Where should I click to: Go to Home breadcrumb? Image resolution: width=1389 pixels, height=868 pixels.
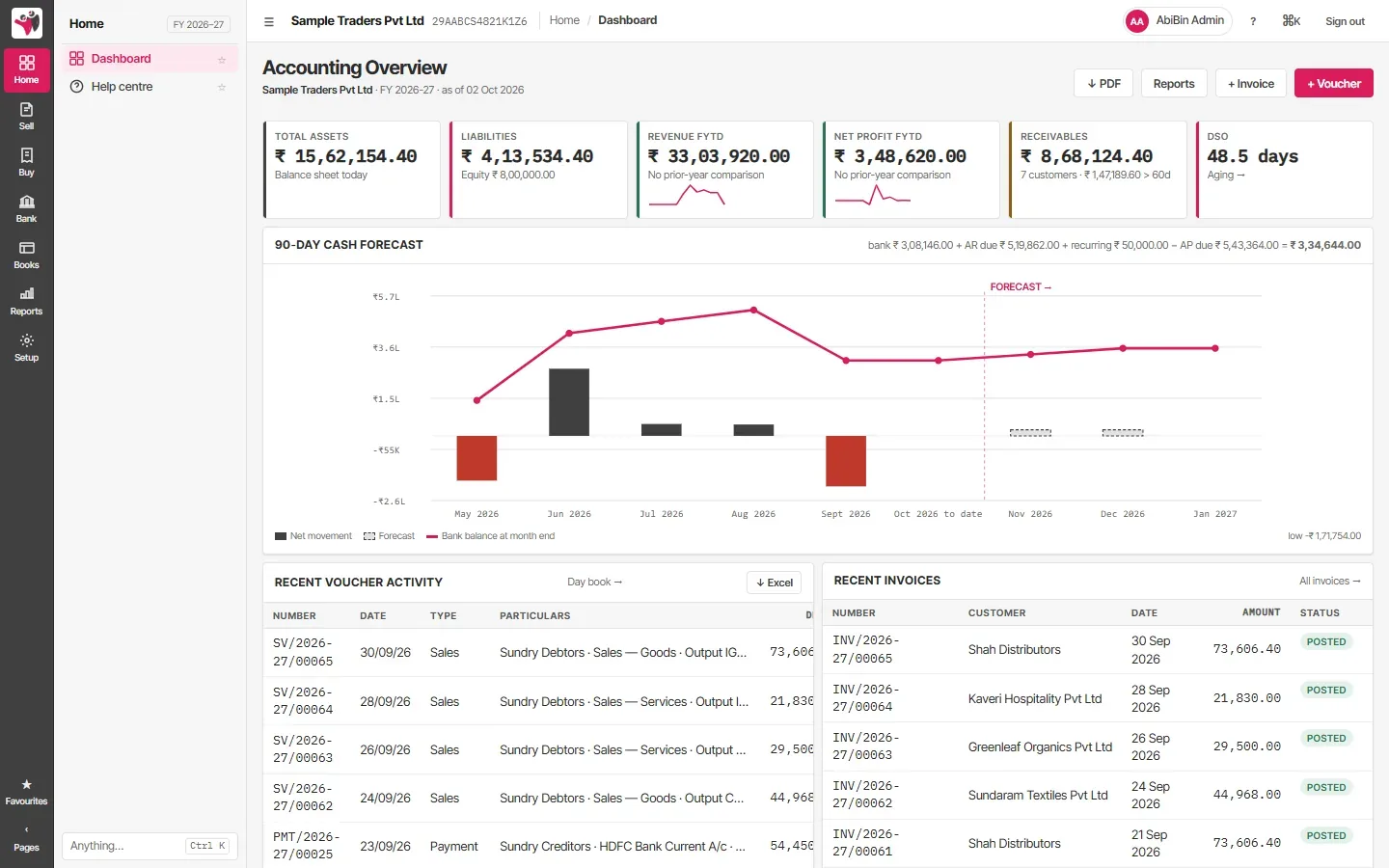click(x=564, y=20)
